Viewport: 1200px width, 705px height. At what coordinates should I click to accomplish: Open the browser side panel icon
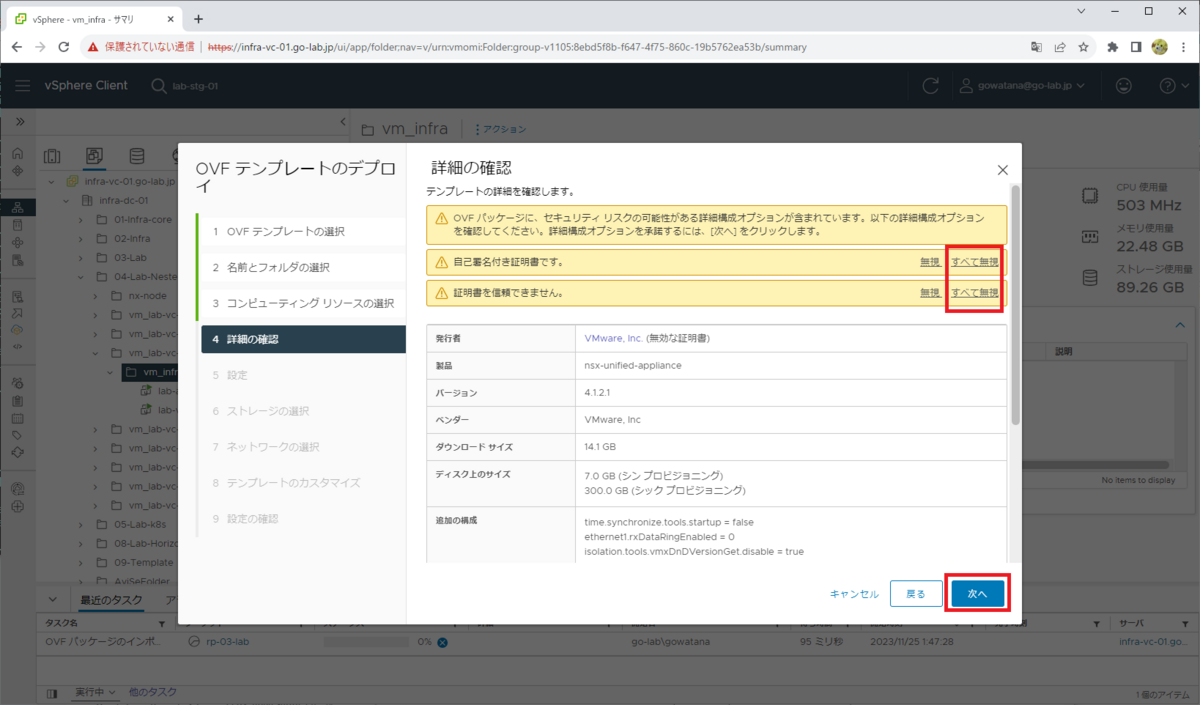point(1136,47)
